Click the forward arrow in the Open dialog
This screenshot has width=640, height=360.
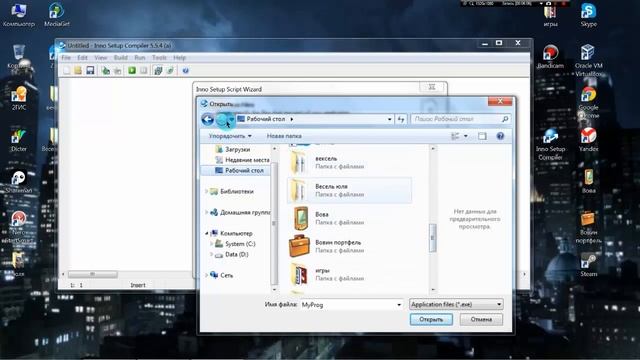[222, 119]
